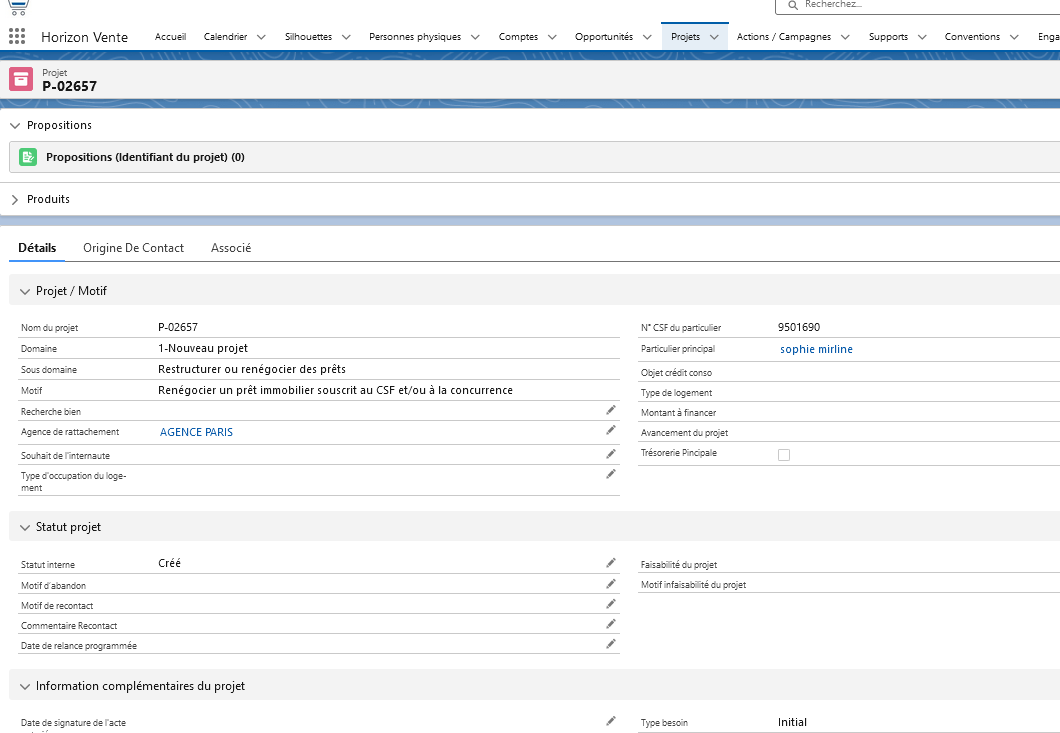The height and width of the screenshot is (733, 1060).
Task: Click the Motif d'abandon edit pencil
Action: (x=611, y=583)
